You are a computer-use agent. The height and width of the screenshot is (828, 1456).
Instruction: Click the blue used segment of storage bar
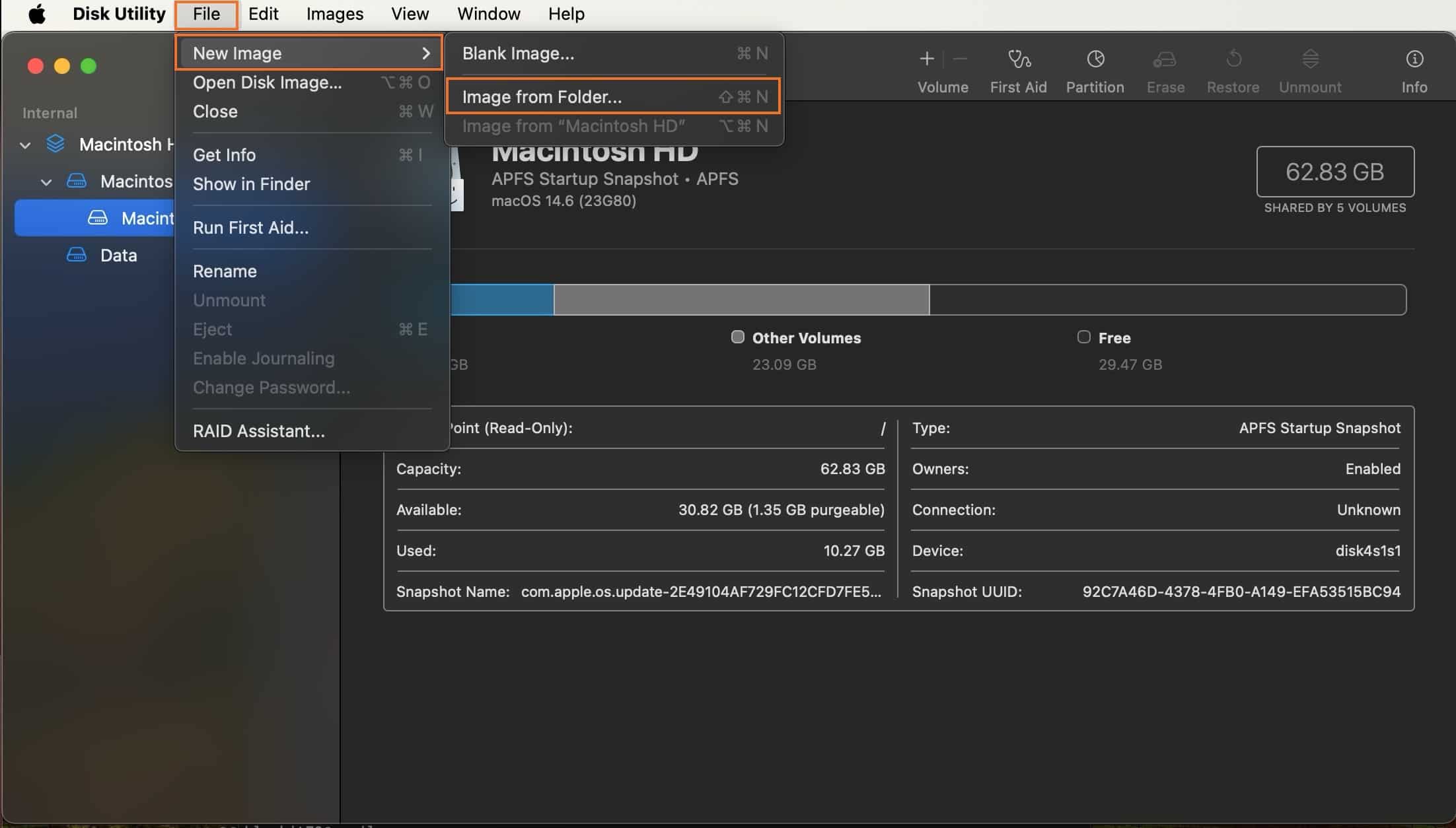502,300
